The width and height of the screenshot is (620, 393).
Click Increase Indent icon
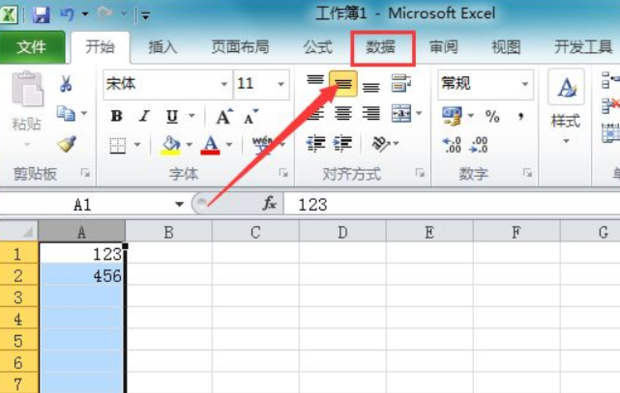[x=342, y=143]
